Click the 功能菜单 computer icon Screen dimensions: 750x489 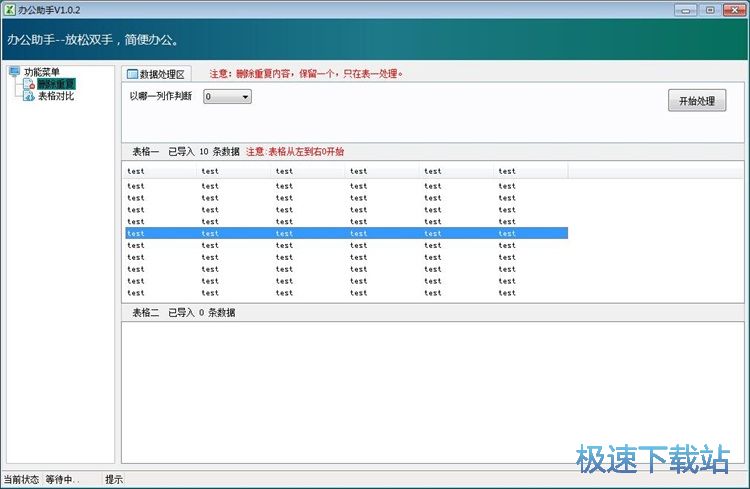[14, 72]
